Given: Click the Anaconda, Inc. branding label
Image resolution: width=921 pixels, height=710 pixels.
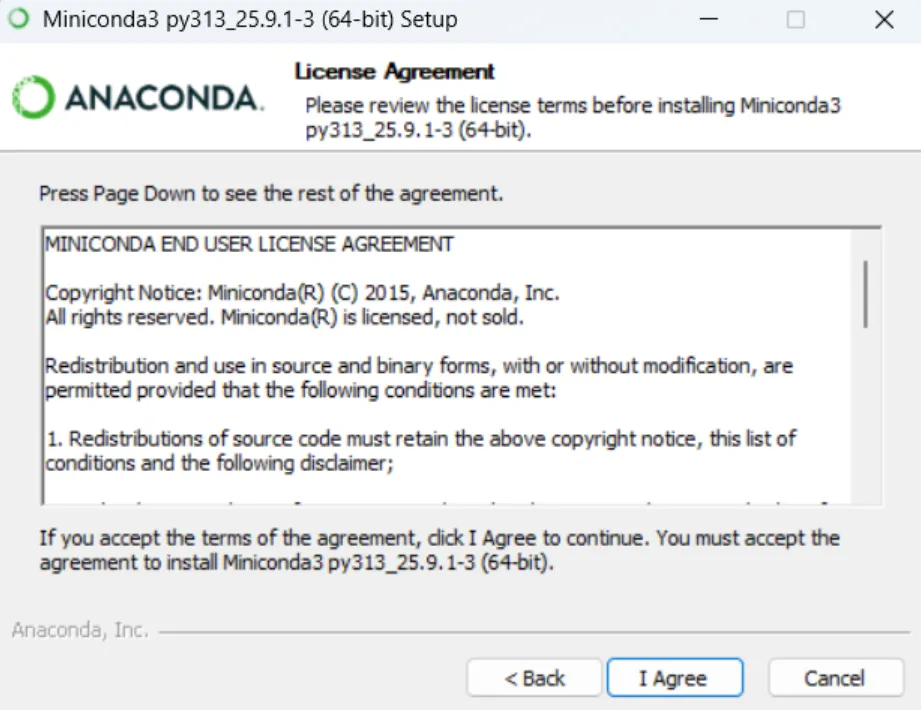Looking at the screenshot, I should tap(80, 630).
